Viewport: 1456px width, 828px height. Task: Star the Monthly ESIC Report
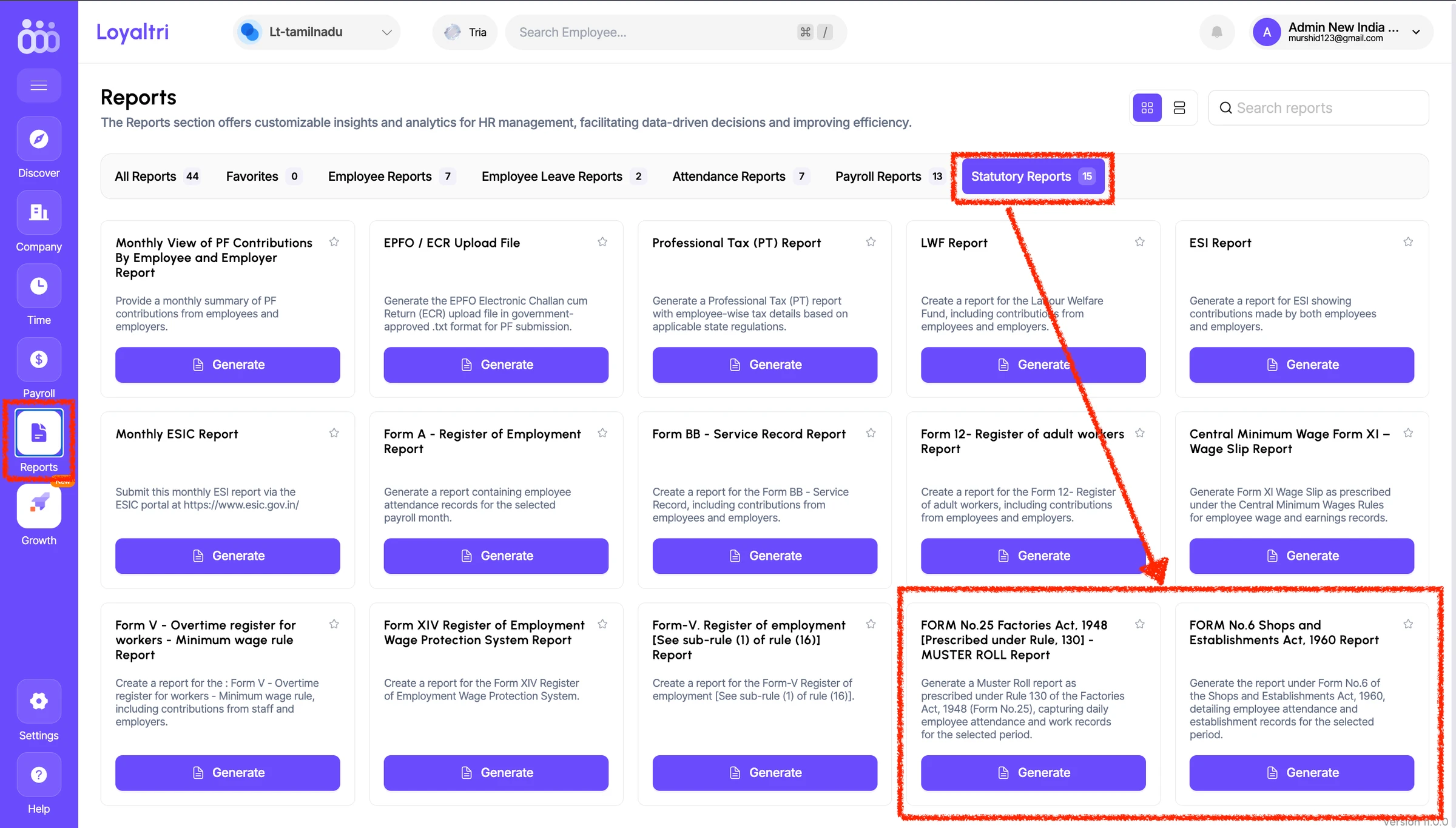coord(334,433)
